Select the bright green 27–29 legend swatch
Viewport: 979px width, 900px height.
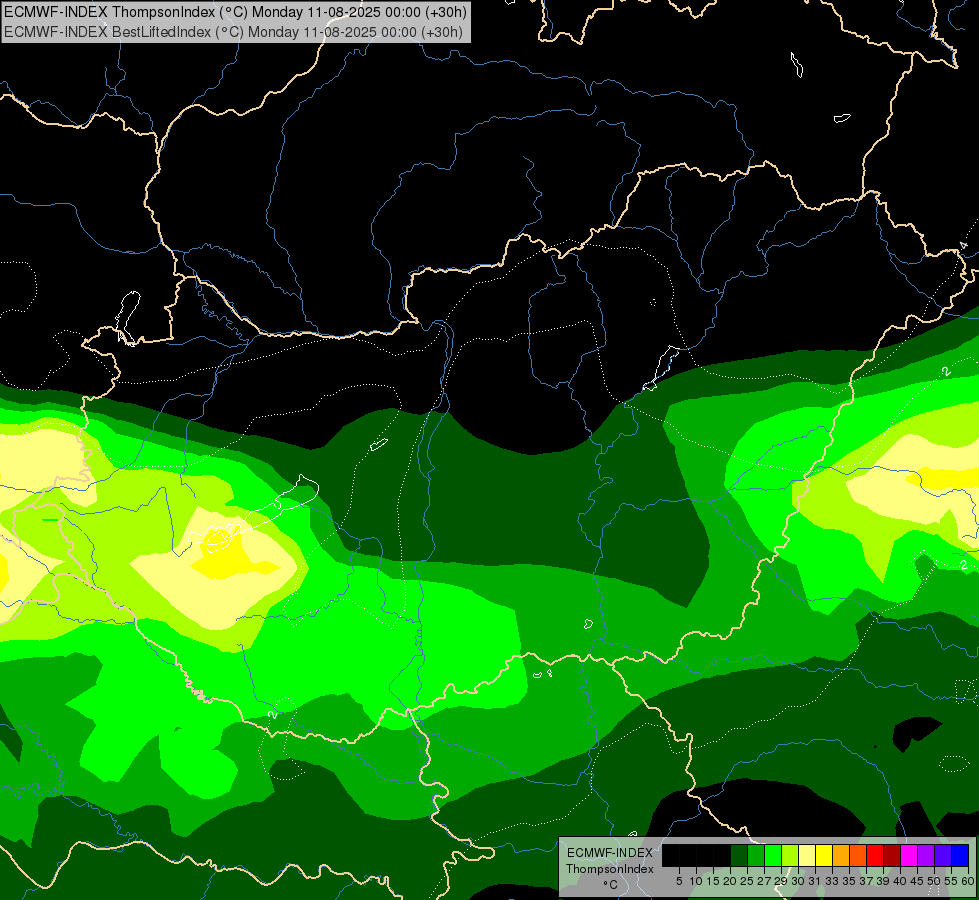click(x=773, y=856)
